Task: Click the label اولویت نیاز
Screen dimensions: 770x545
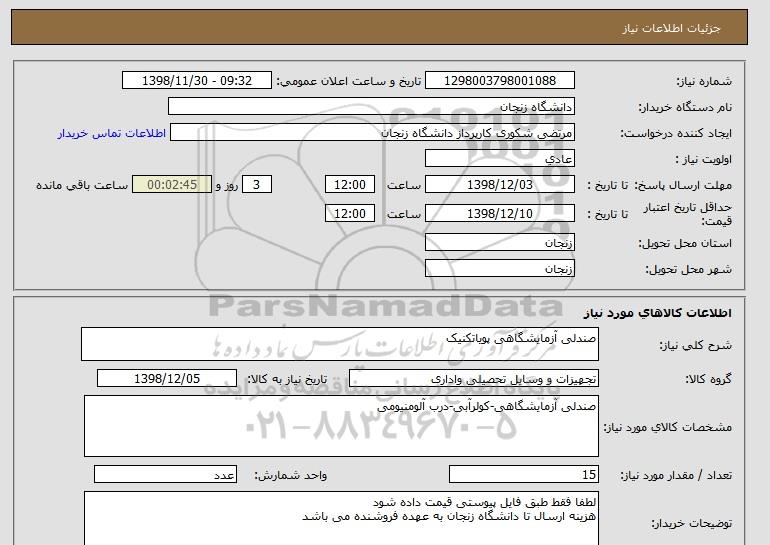Action: [x=703, y=159]
